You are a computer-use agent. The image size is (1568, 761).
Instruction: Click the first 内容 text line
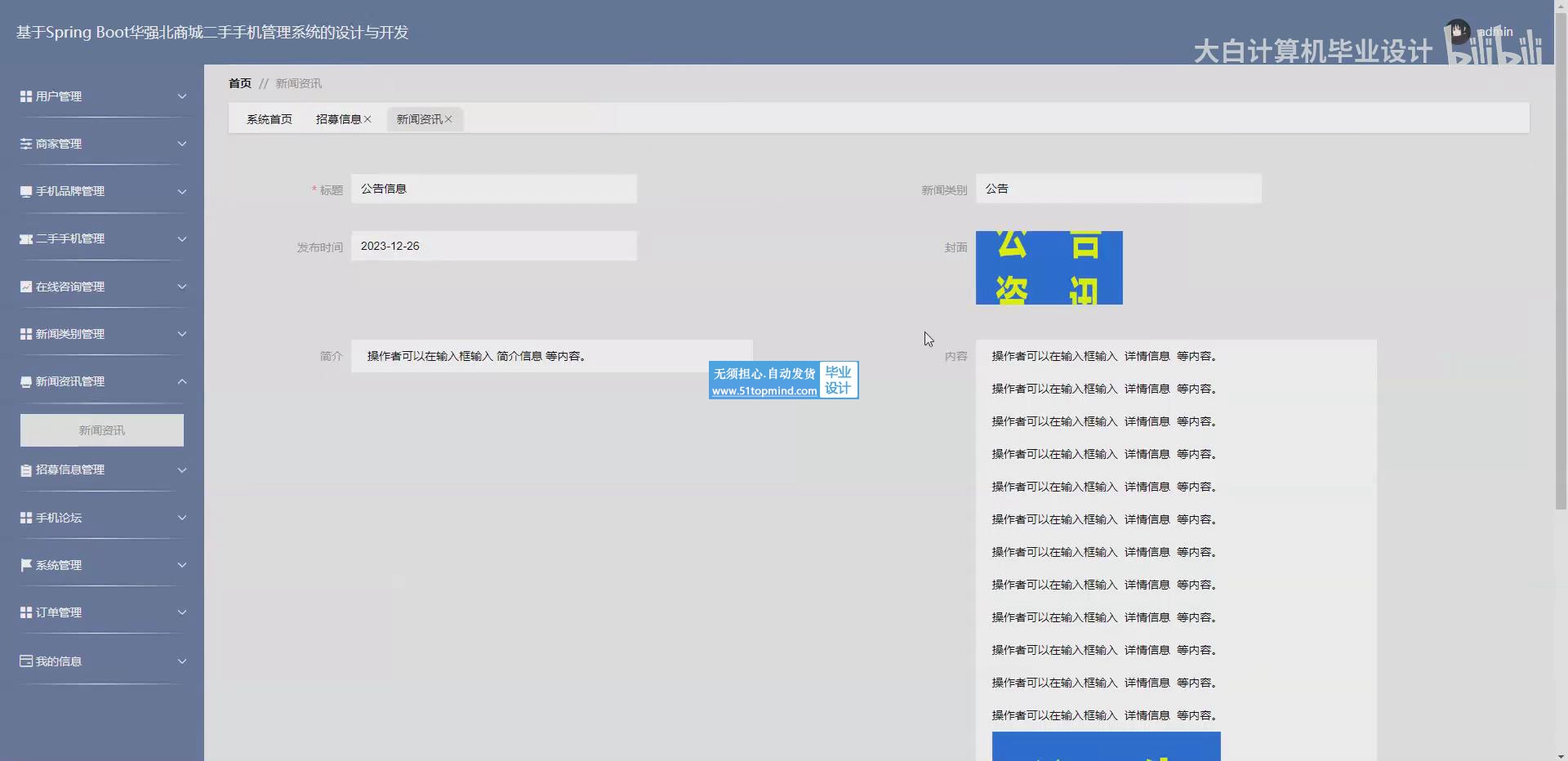coord(1105,356)
